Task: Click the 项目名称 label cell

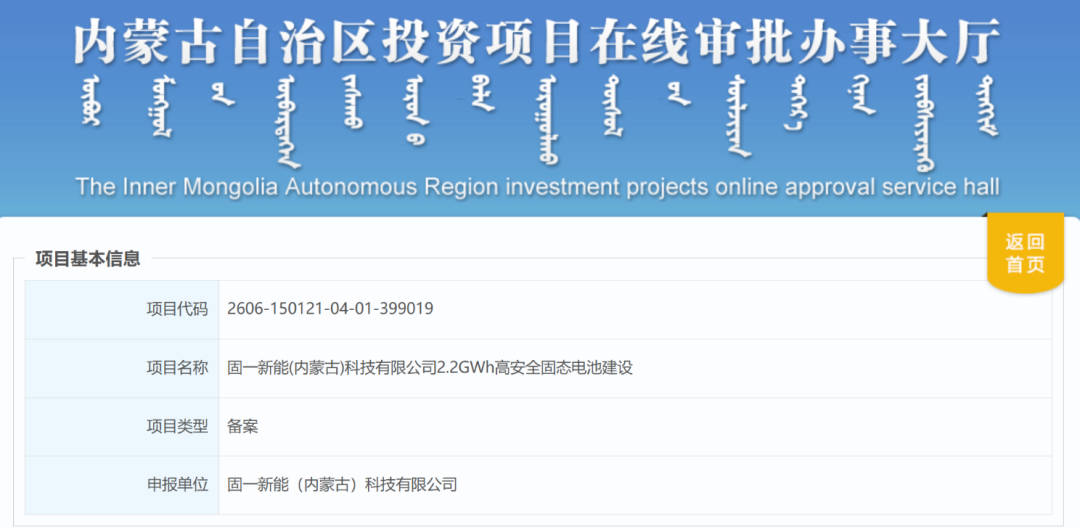Action: pyautogui.click(x=122, y=368)
